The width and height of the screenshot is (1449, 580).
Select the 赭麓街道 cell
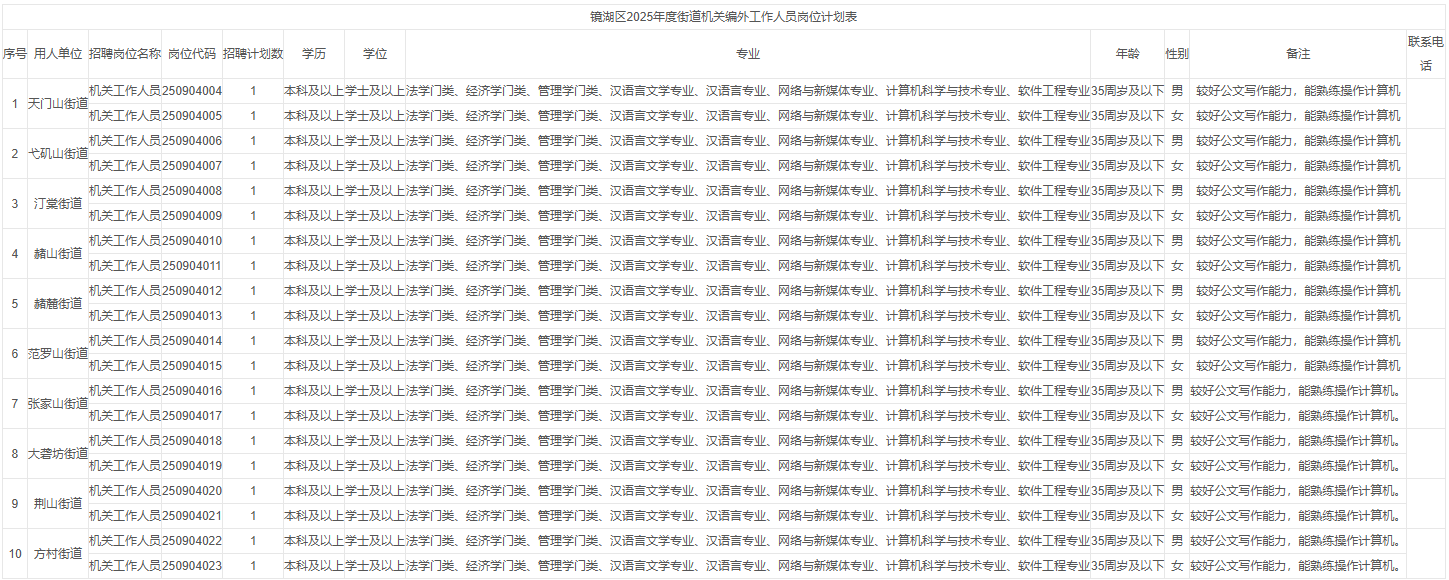point(58,303)
